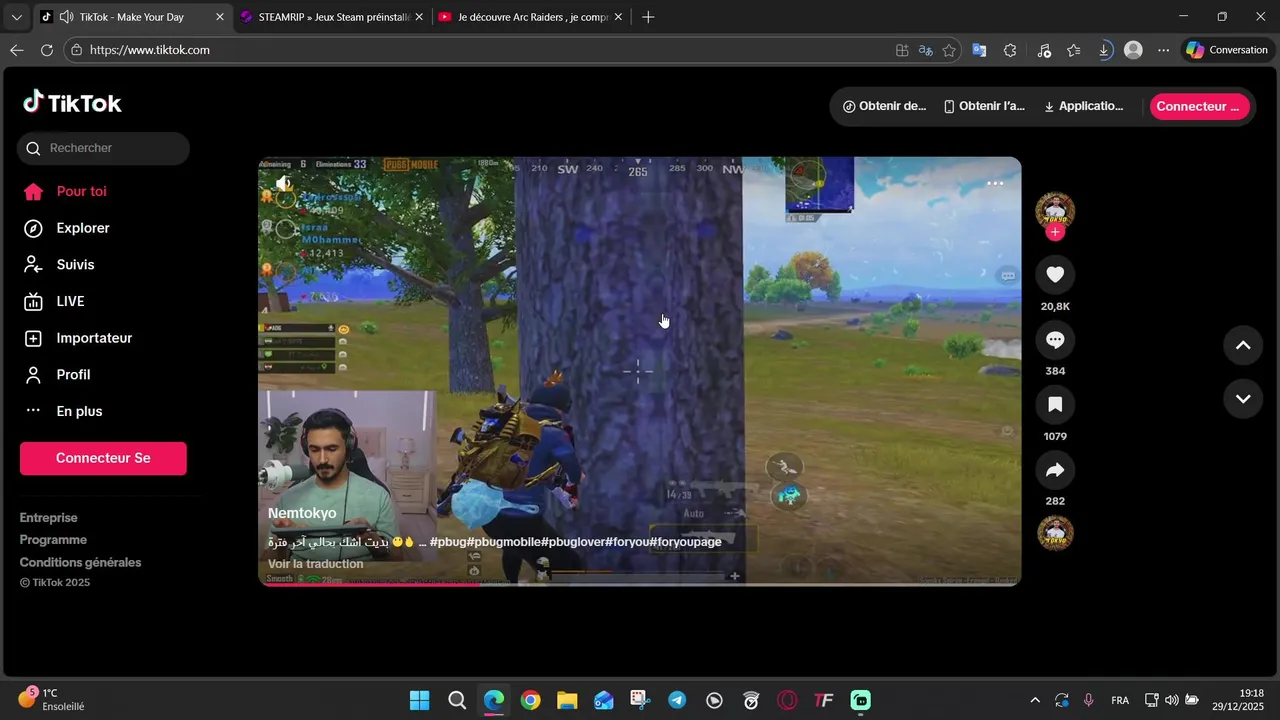Click the Applicatio... download button
The height and width of the screenshot is (720, 1280).
coord(1083,106)
